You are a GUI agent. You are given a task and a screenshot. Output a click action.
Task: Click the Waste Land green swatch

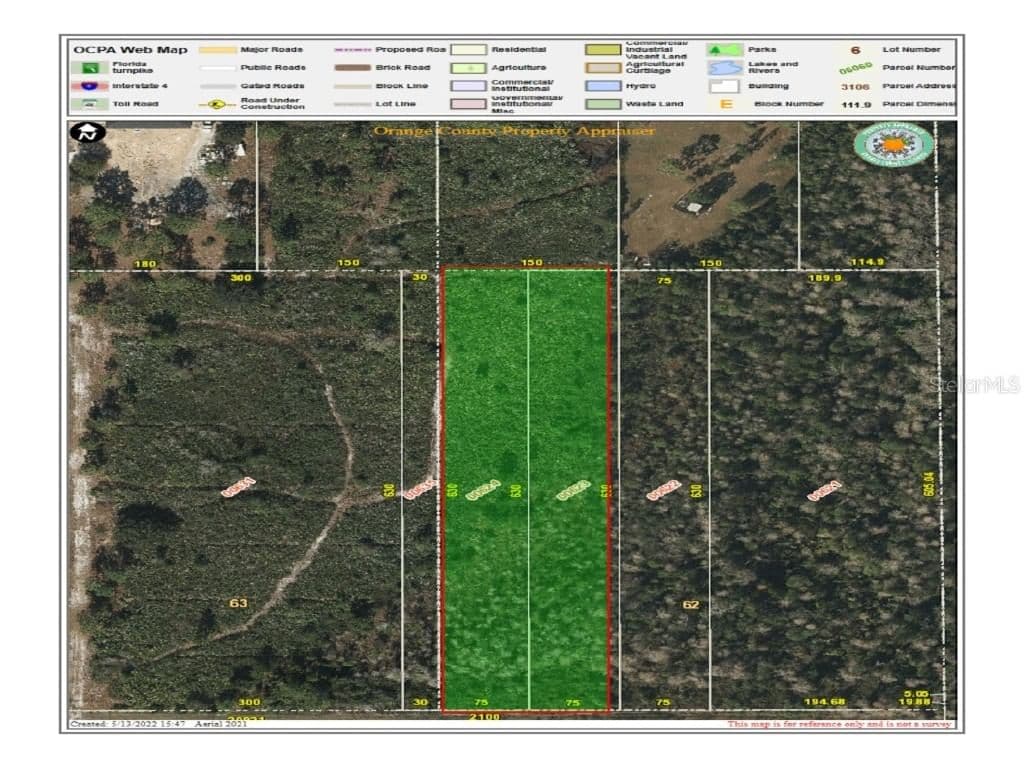click(603, 104)
